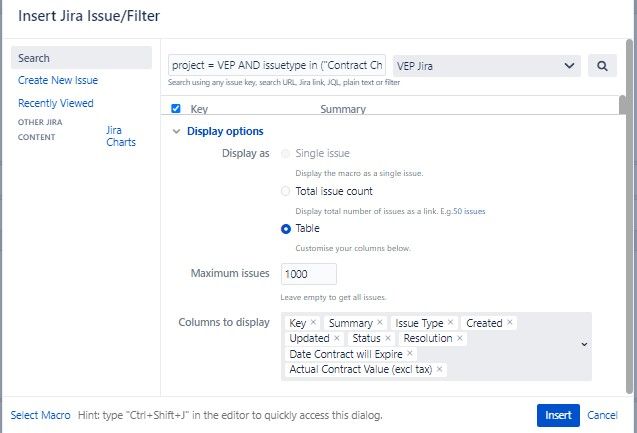This screenshot has height=433, width=637.
Task: Remove Date Contract will Expire tag
Action: [x=410, y=353]
